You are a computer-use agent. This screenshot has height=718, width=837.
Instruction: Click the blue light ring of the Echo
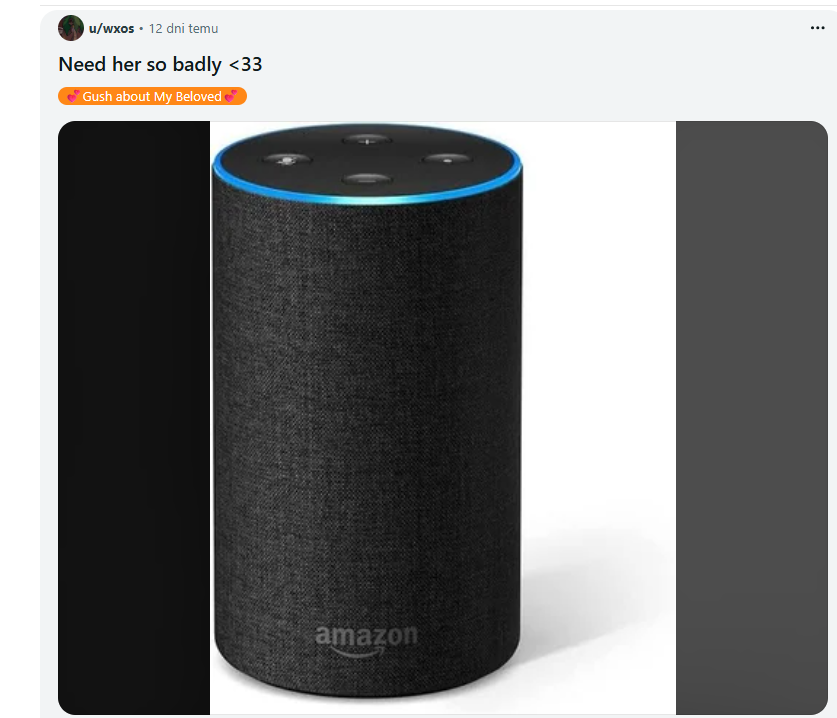(x=367, y=199)
